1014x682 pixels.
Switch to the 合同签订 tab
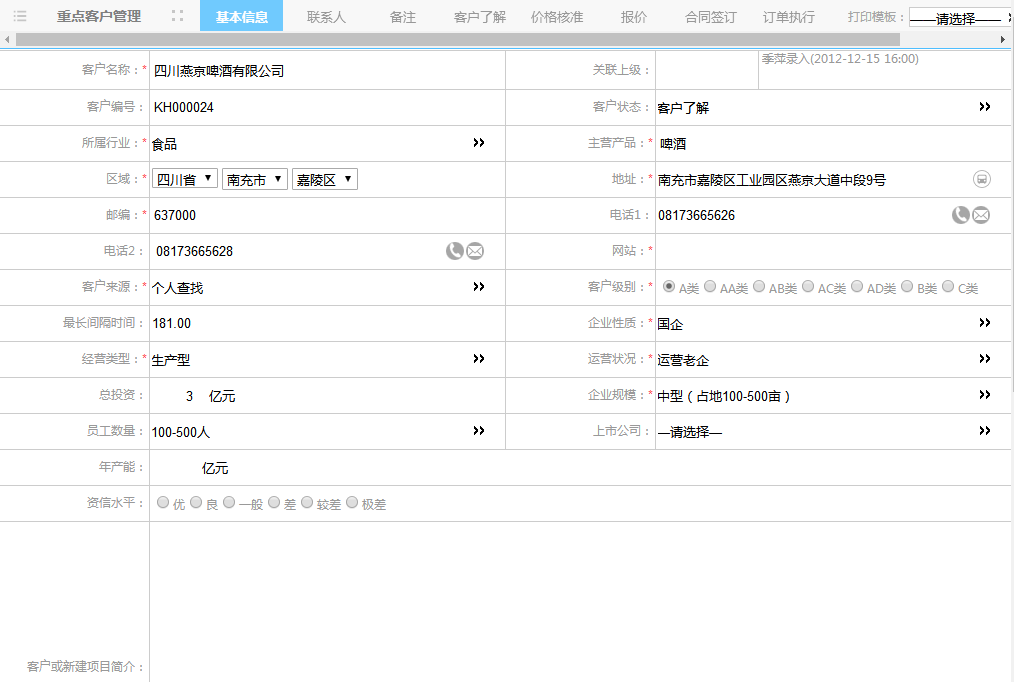tap(711, 17)
